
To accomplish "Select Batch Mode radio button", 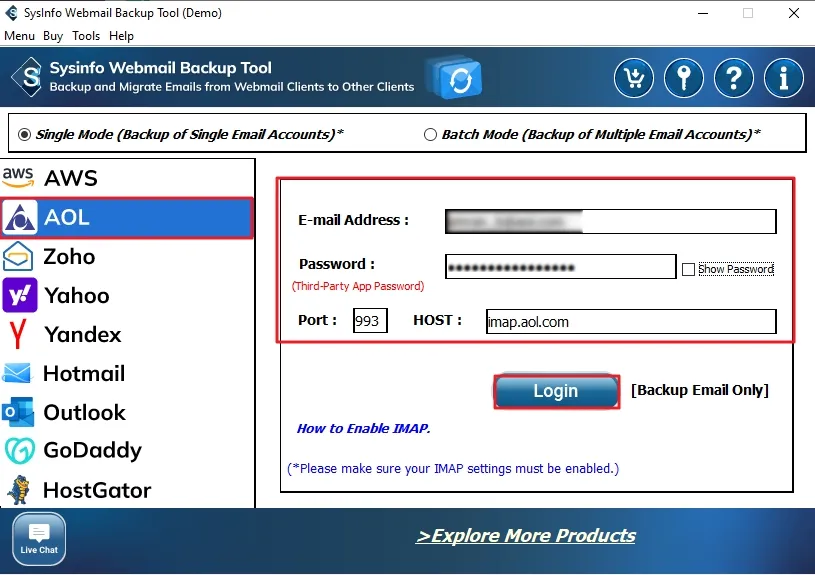I will point(430,135).
